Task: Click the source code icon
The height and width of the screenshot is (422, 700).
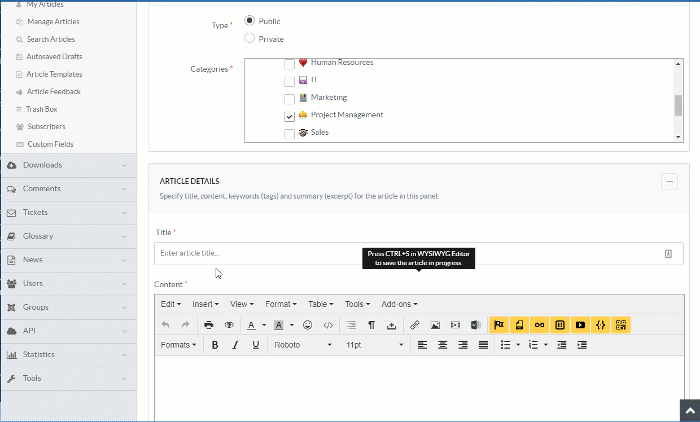Action: pos(328,325)
